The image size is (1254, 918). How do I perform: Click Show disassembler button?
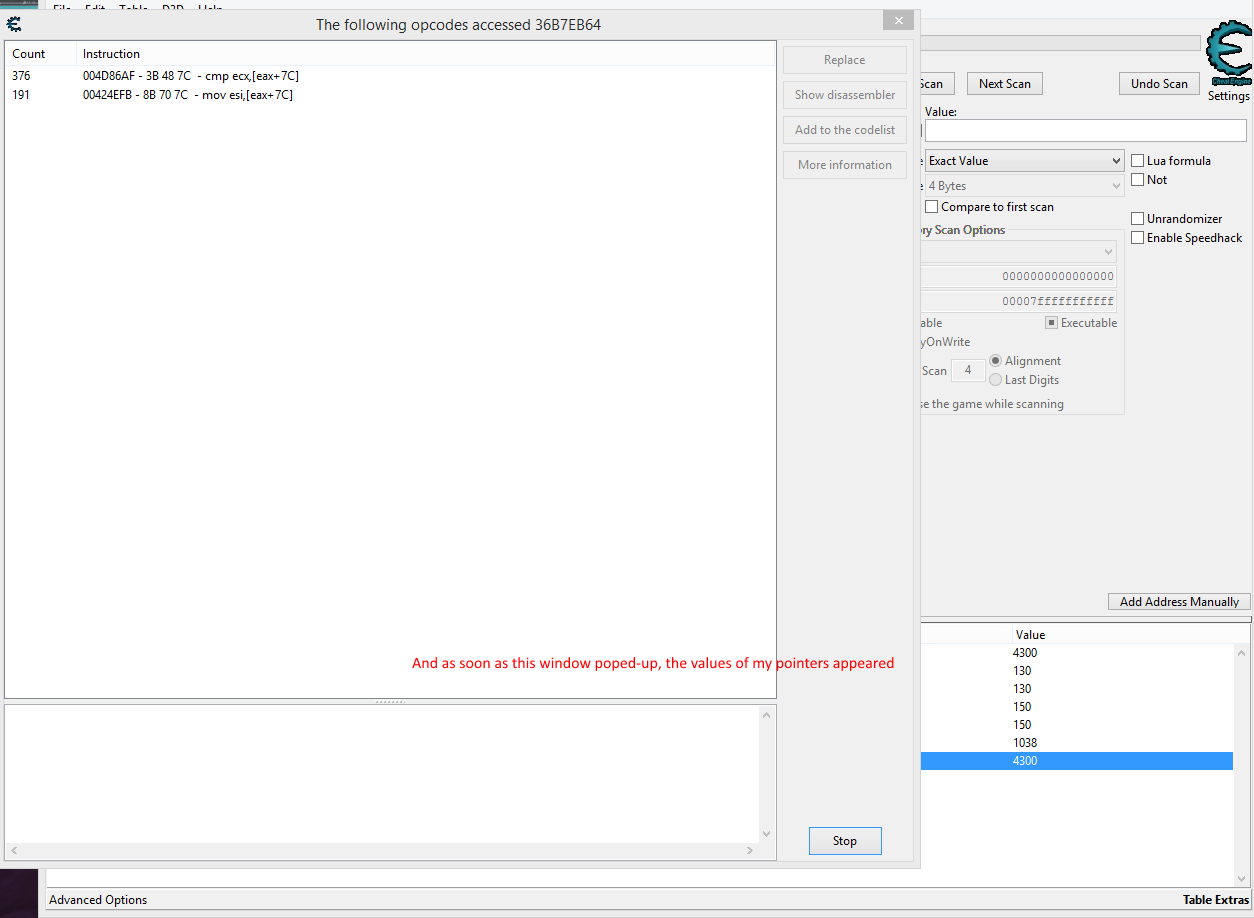click(845, 95)
